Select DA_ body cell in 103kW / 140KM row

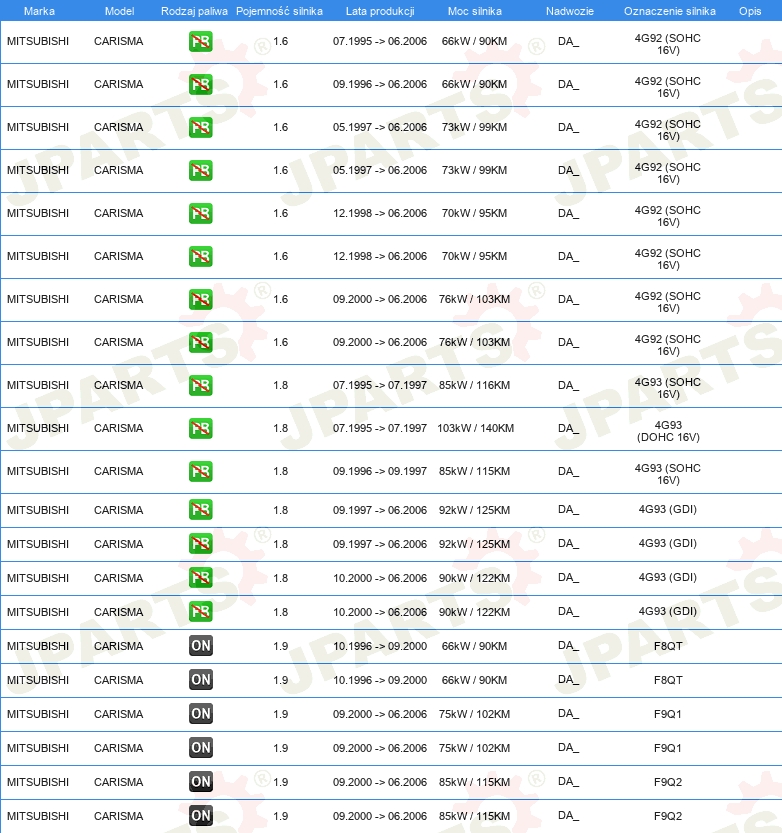(568, 429)
